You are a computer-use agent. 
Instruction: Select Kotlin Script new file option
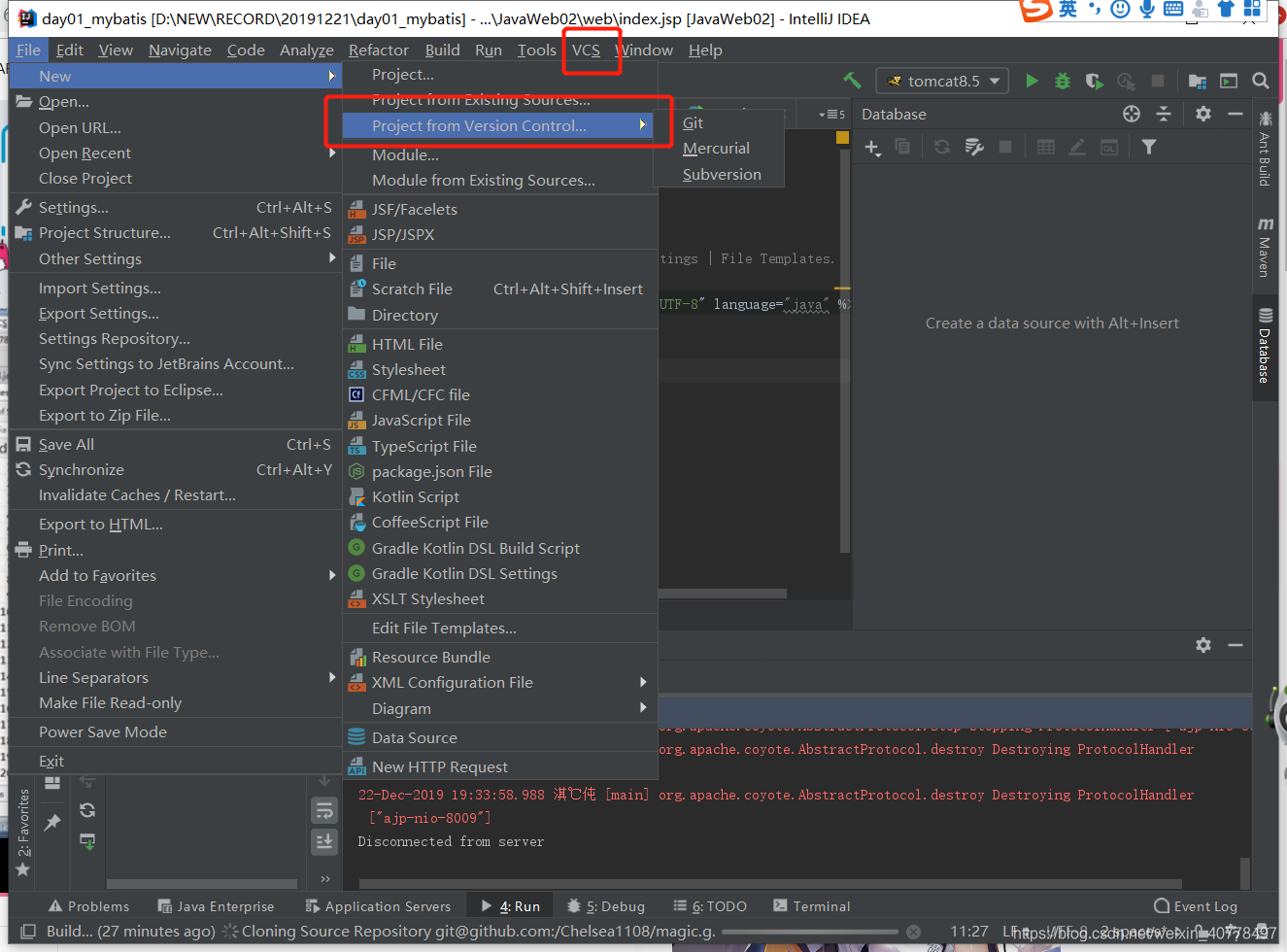pos(501,496)
